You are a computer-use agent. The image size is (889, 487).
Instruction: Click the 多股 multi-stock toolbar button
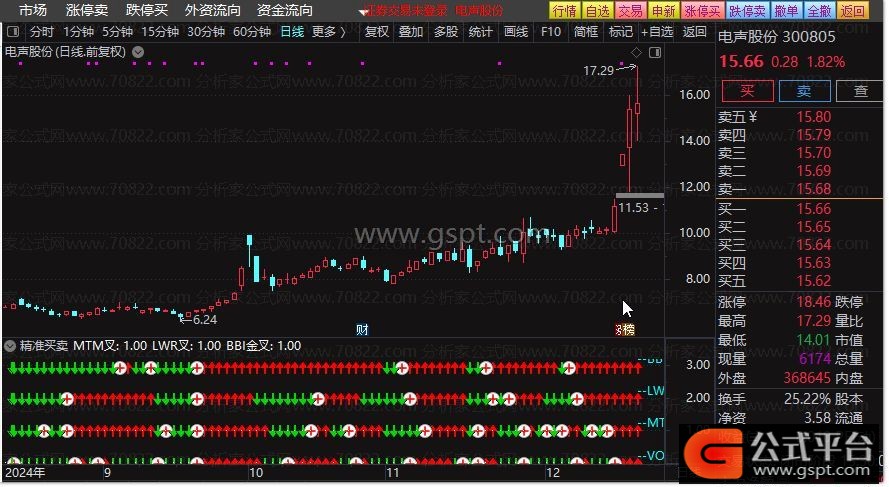click(x=446, y=32)
